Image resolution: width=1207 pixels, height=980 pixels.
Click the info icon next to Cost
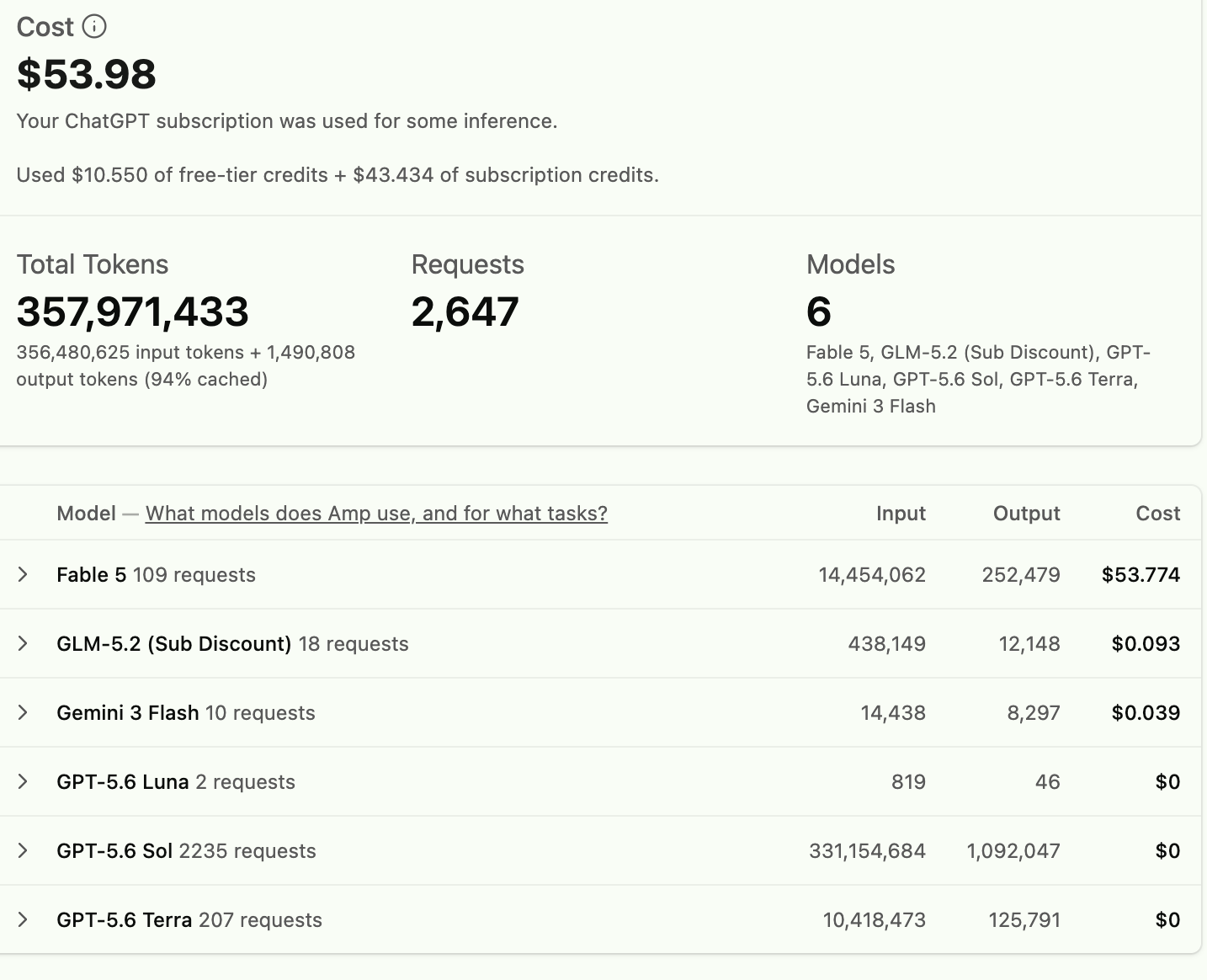coord(94,27)
